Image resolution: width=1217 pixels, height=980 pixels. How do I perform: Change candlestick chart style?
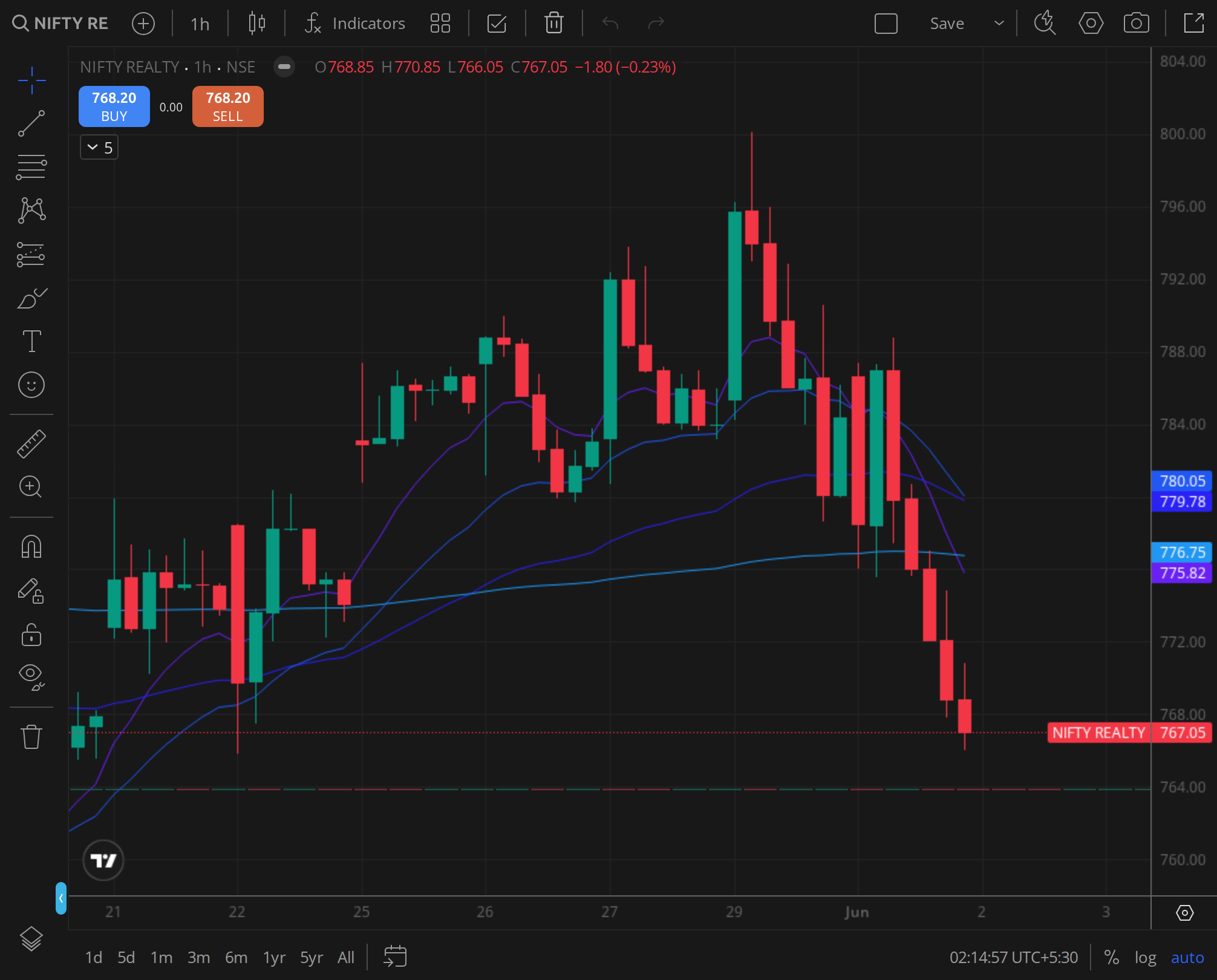tap(256, 24)
